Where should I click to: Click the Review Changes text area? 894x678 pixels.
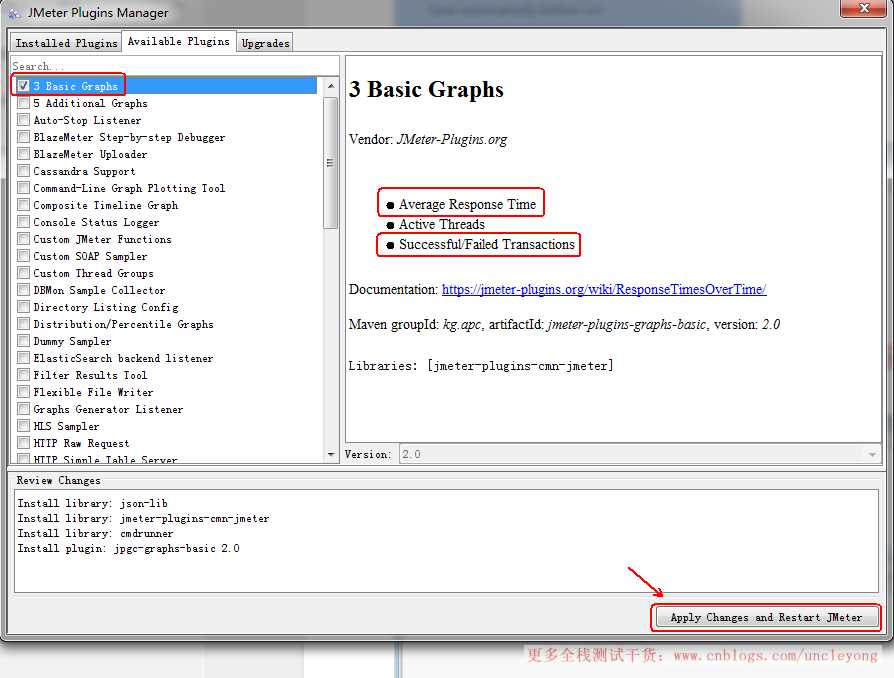(446, 541)
